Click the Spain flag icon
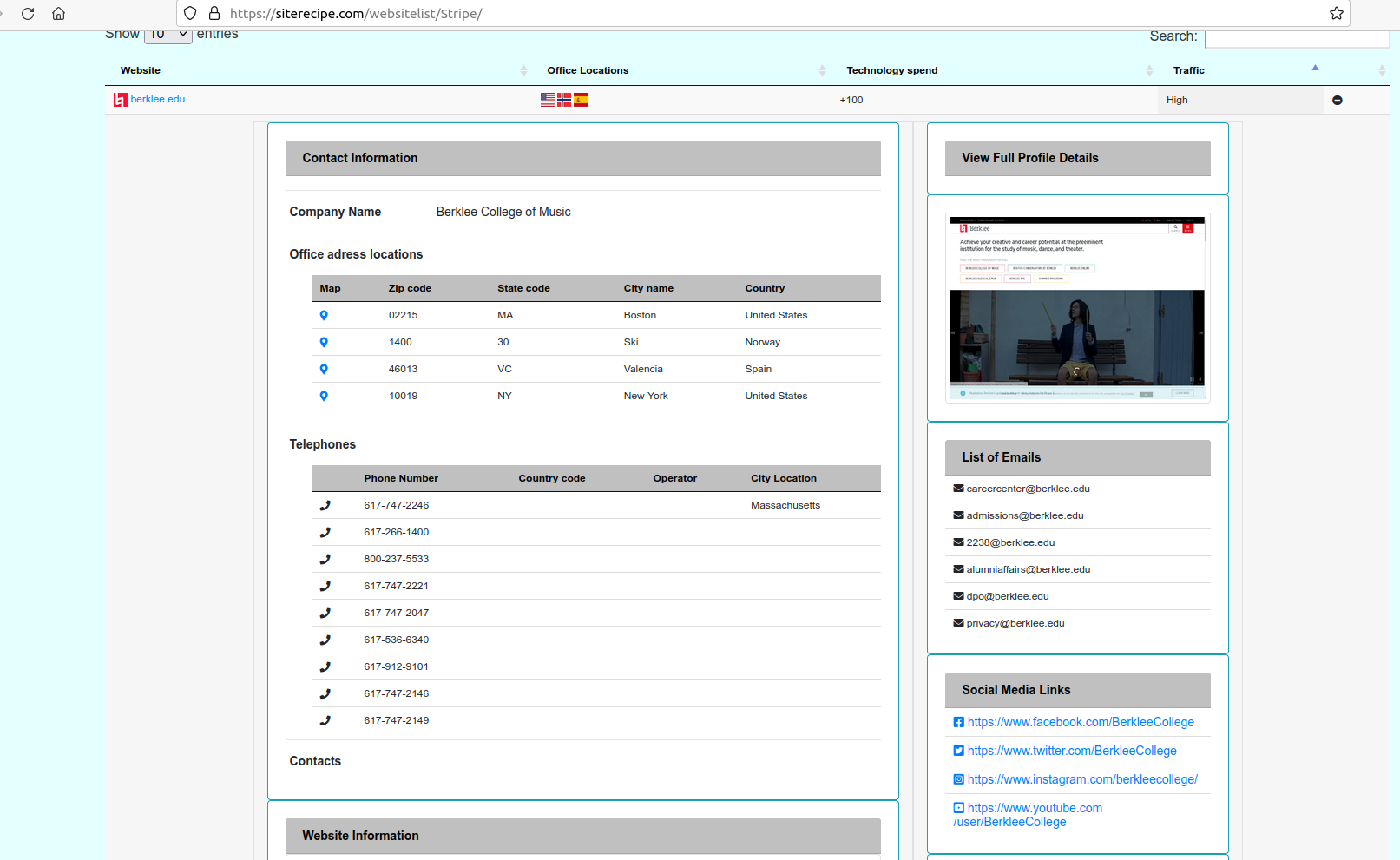Viewport: 1400px width, 860px height. [581, 100]
